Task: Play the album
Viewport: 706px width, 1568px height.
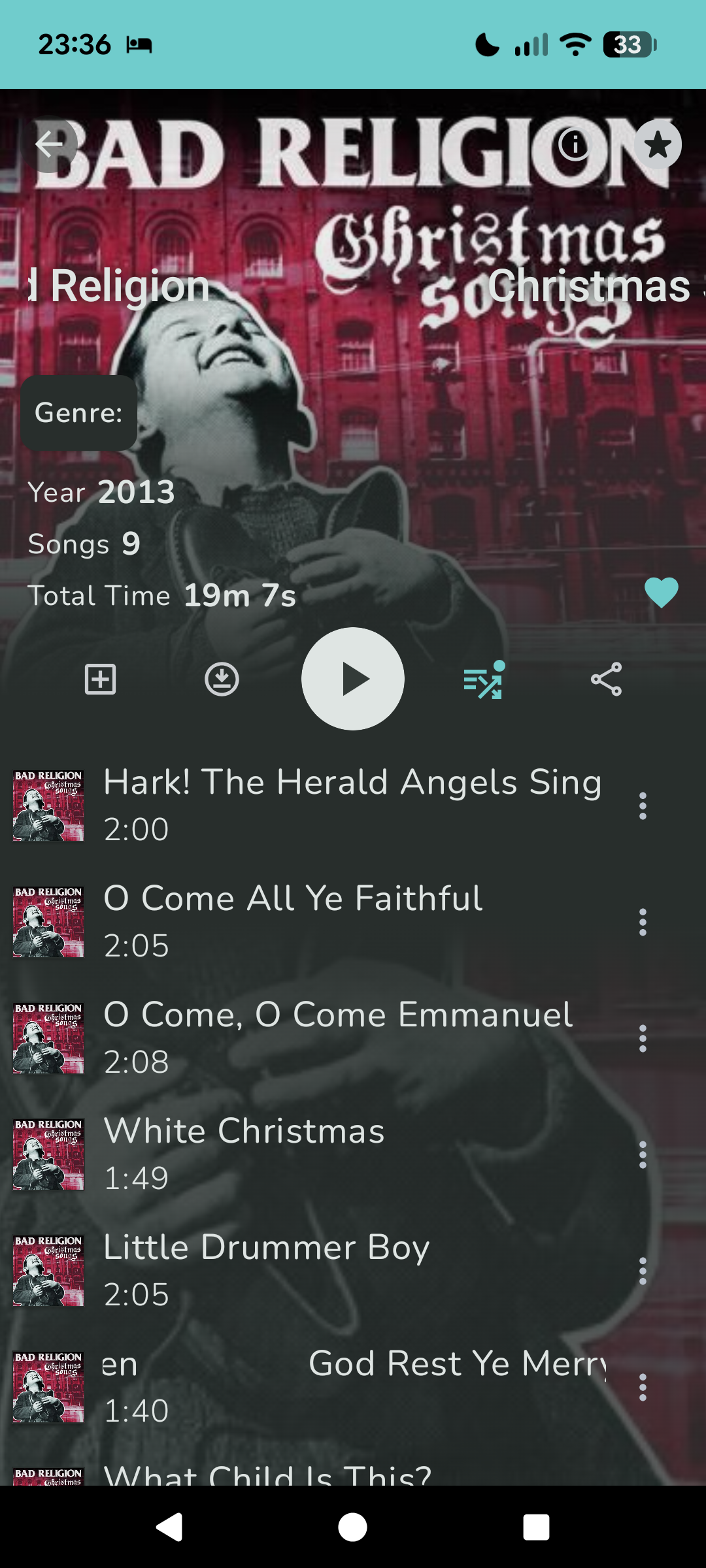Action: click(353, 679)
